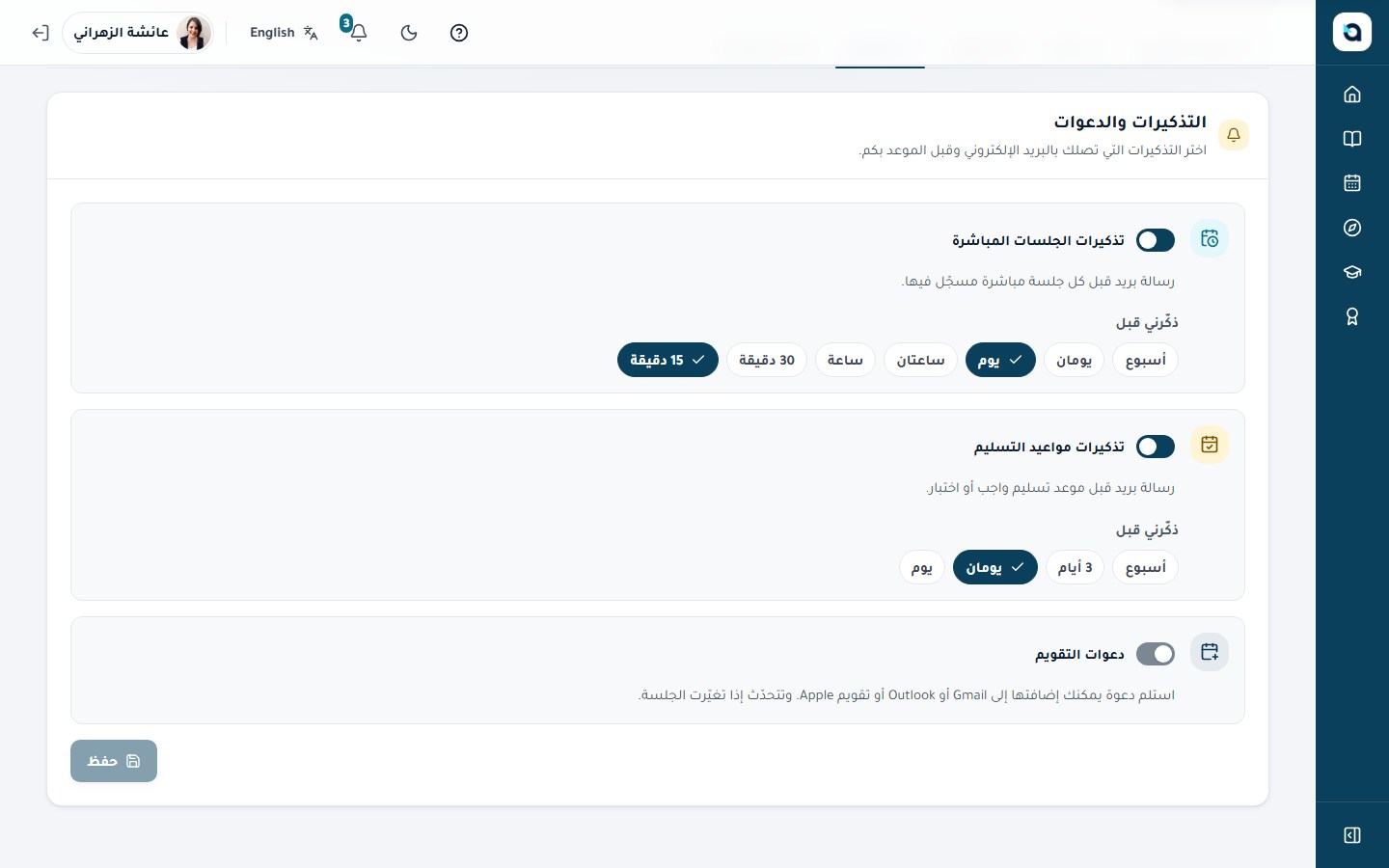Collapse the sidebar panel icon
Screen dimensions: 1389x868
(x=1352, y=835)
